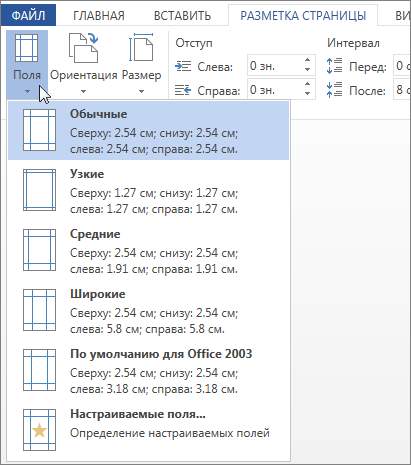
Task: Pick the Широкие margins preset
Action: 149,311
